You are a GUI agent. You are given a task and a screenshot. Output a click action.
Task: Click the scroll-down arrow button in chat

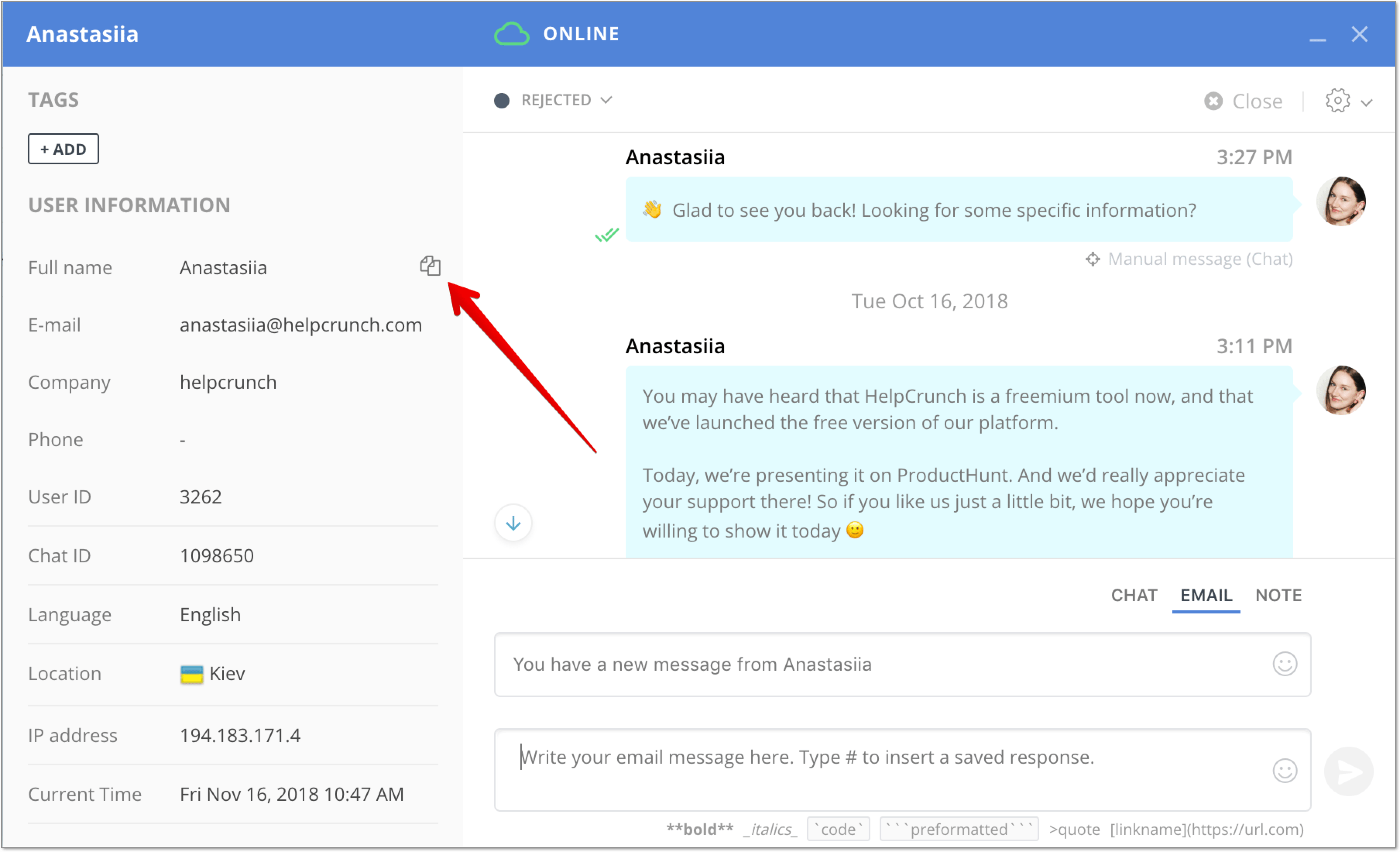(513, 523)
